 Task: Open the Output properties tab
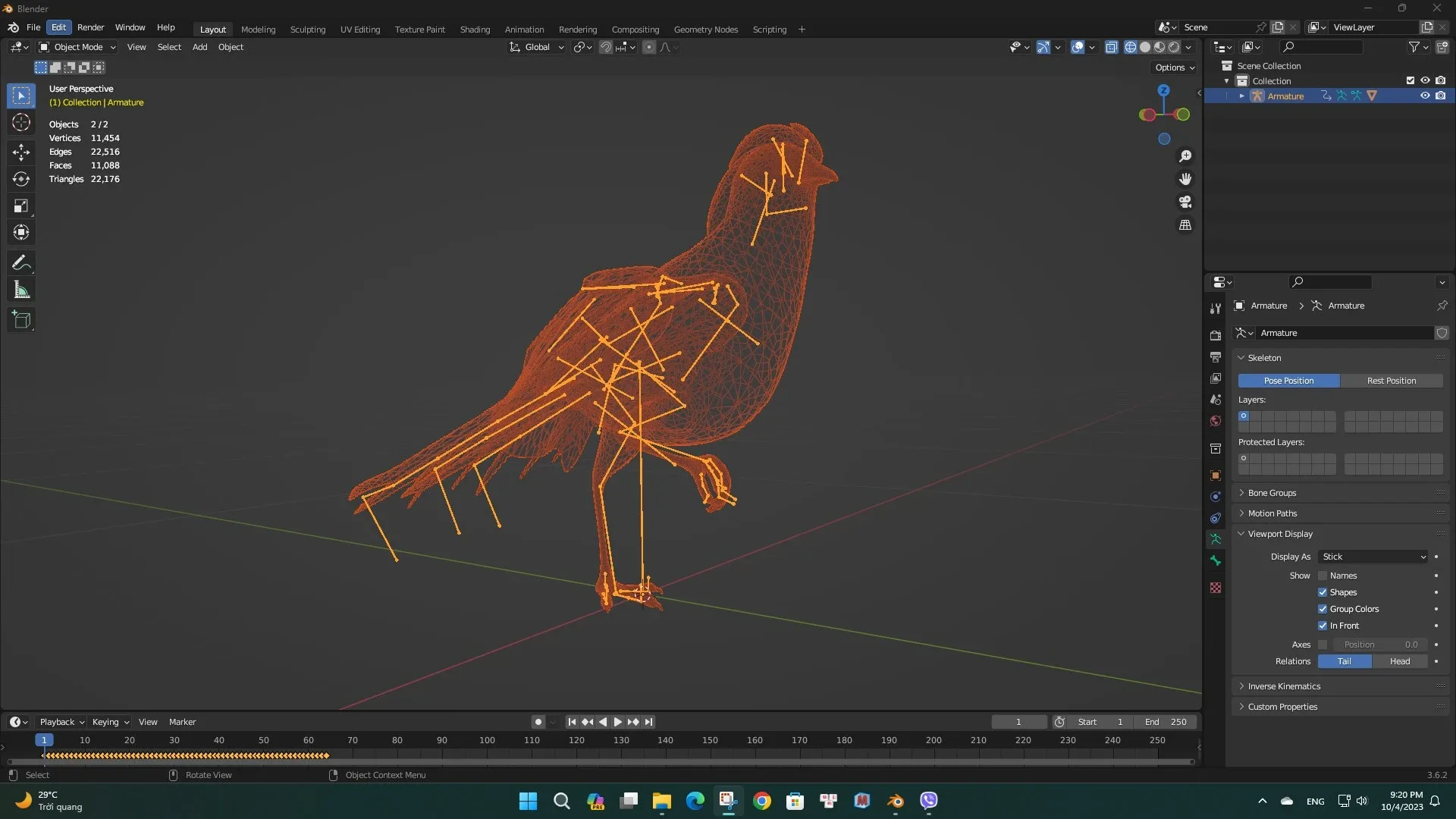(x=1216, y=356)
